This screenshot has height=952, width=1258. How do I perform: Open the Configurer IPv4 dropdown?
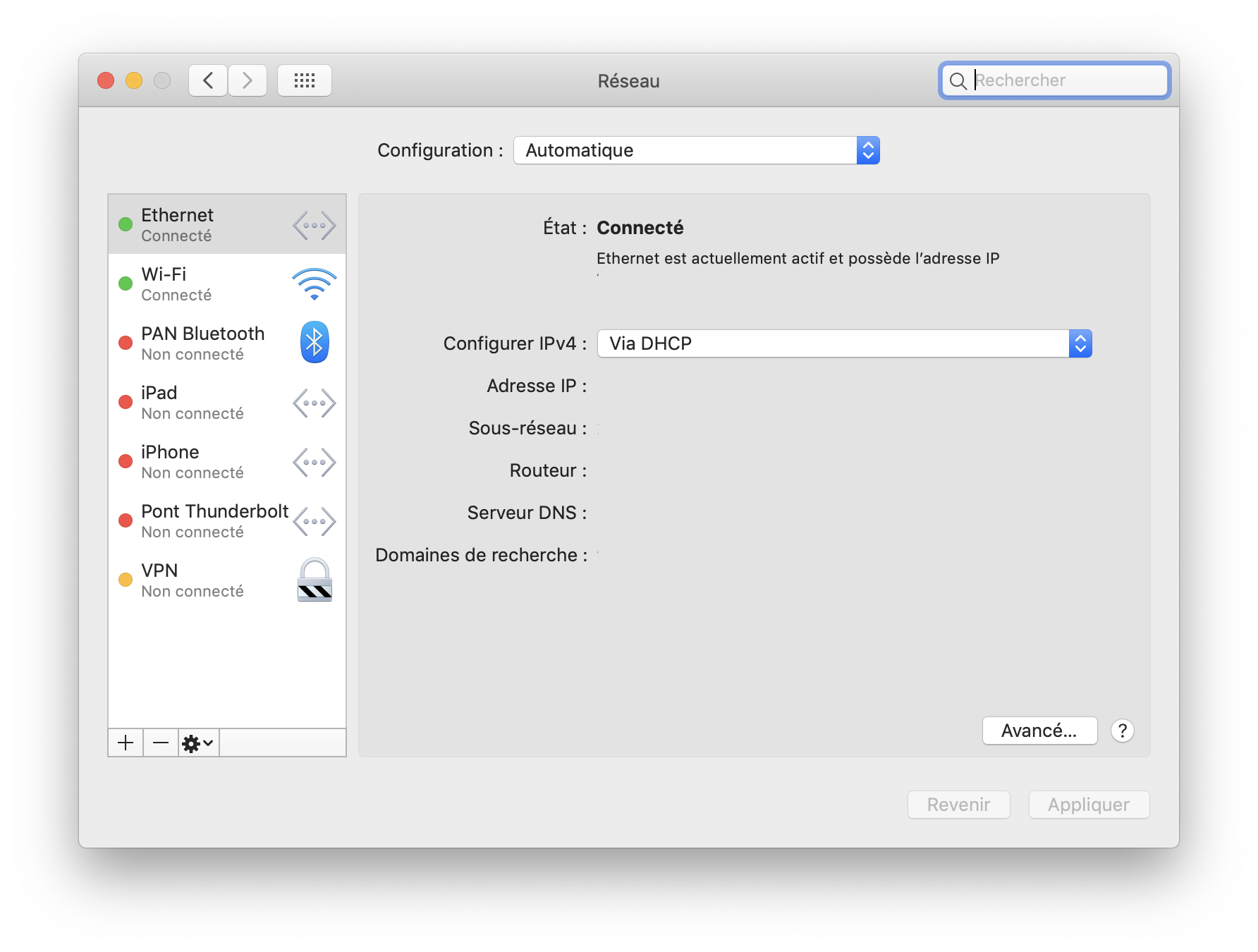coord(843,343)
